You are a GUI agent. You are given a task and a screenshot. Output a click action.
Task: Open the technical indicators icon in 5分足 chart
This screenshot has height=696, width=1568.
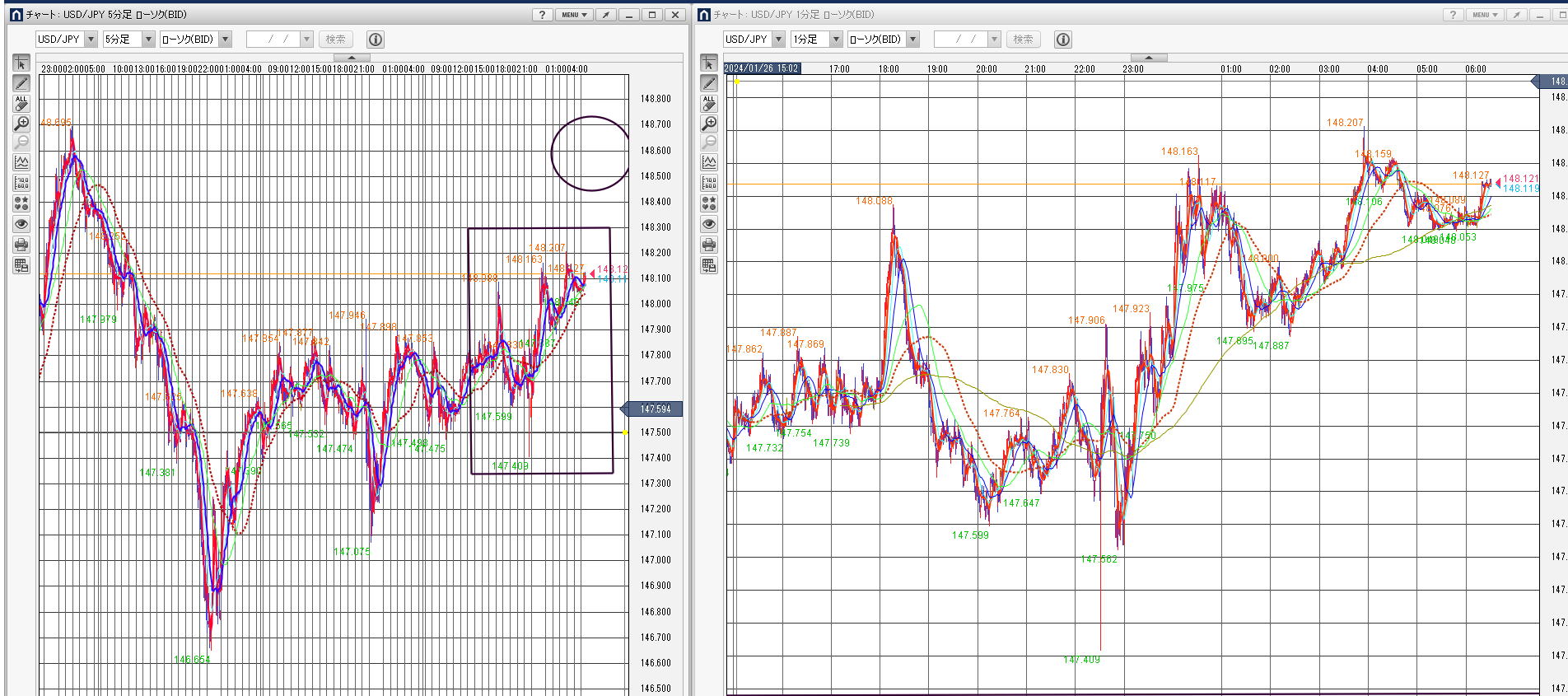(x=21, y=162)
